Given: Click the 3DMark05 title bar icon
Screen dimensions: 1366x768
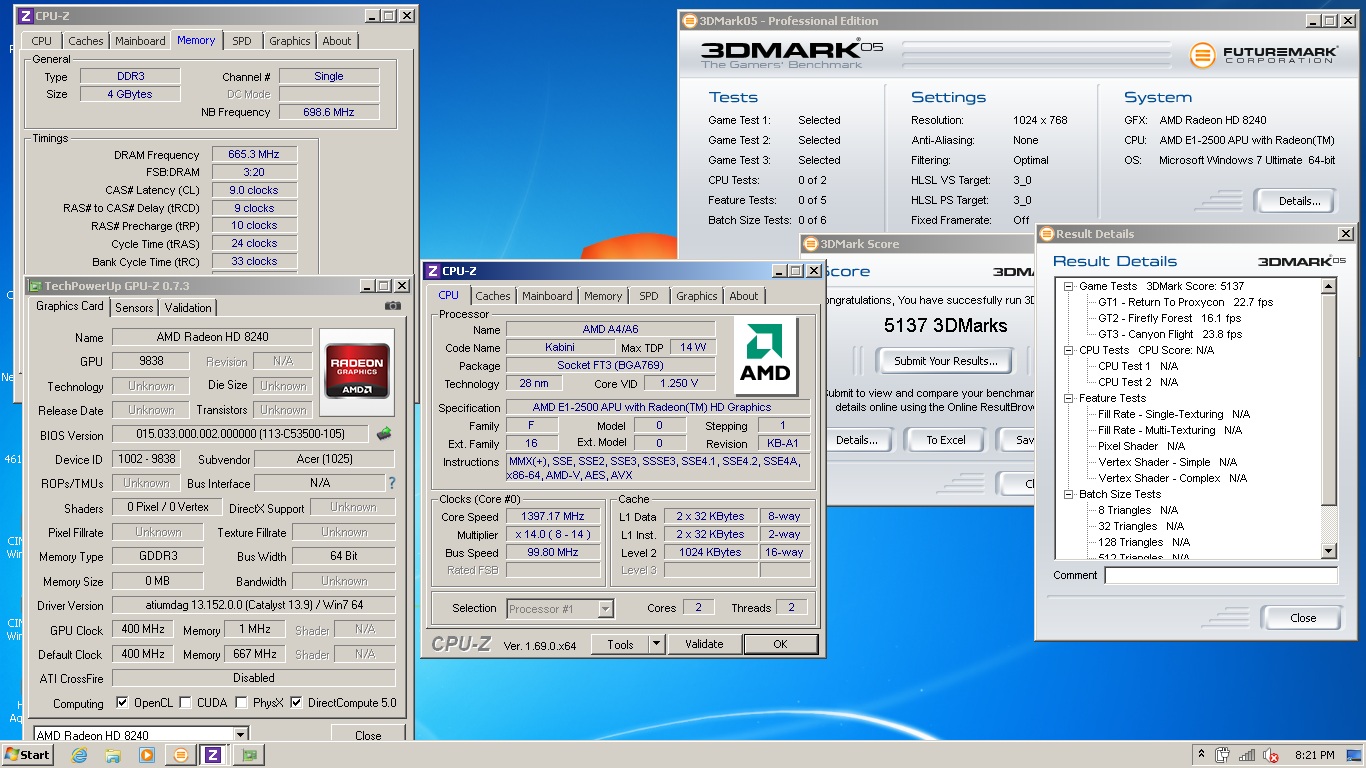Looking at the screenshot, I should coord(689,21).
